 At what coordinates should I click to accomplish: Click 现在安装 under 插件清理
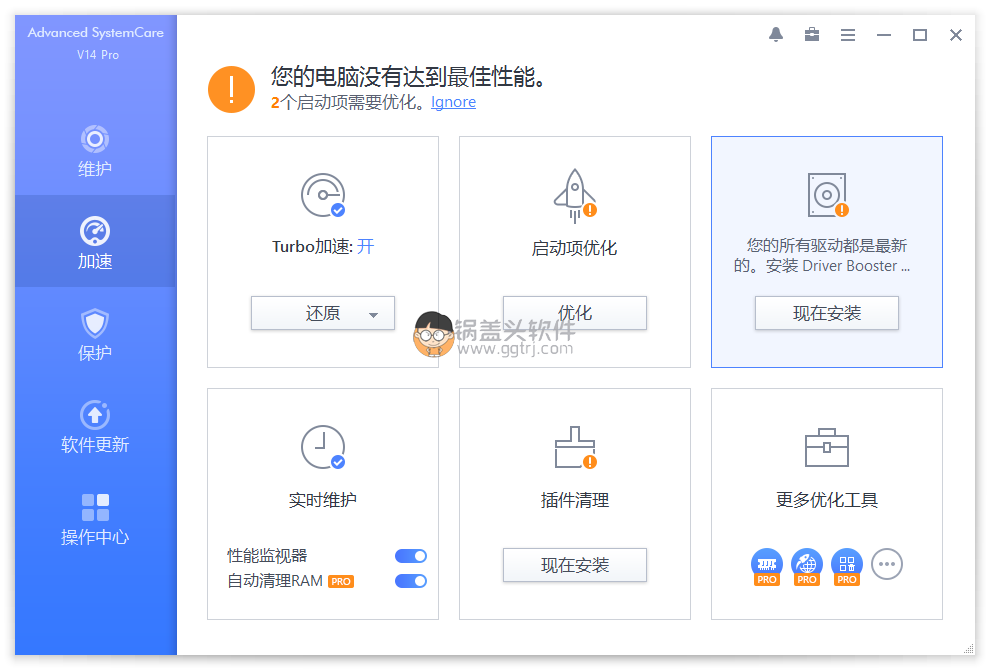coord(575,565)
